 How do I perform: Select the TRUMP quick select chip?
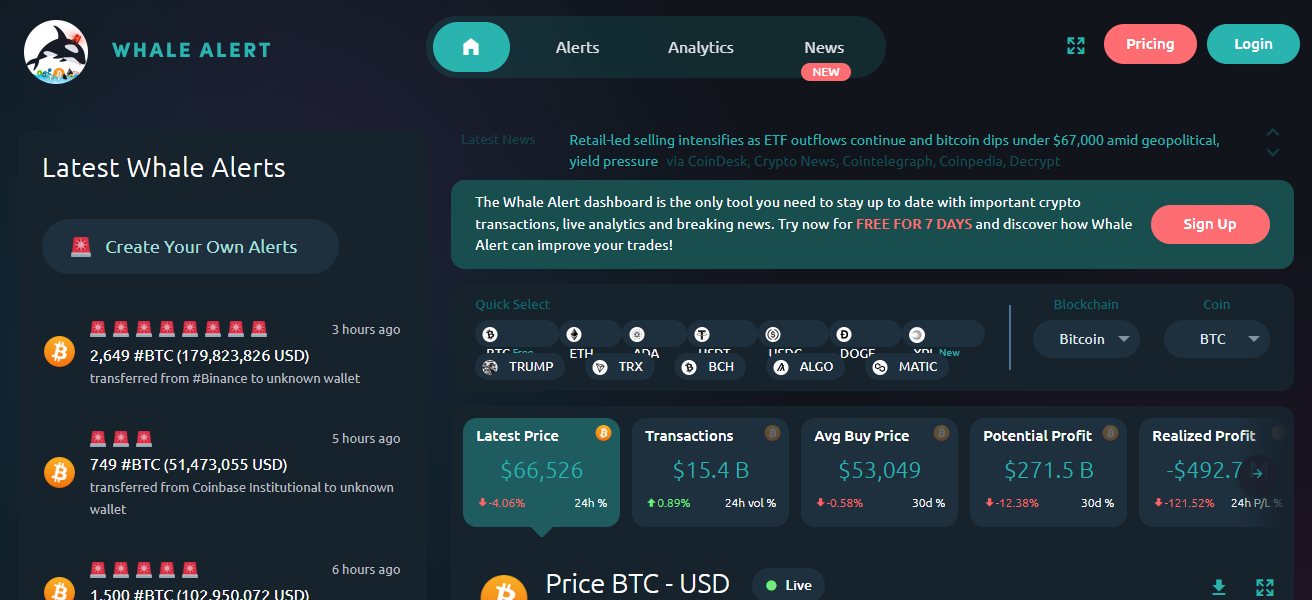518,367
